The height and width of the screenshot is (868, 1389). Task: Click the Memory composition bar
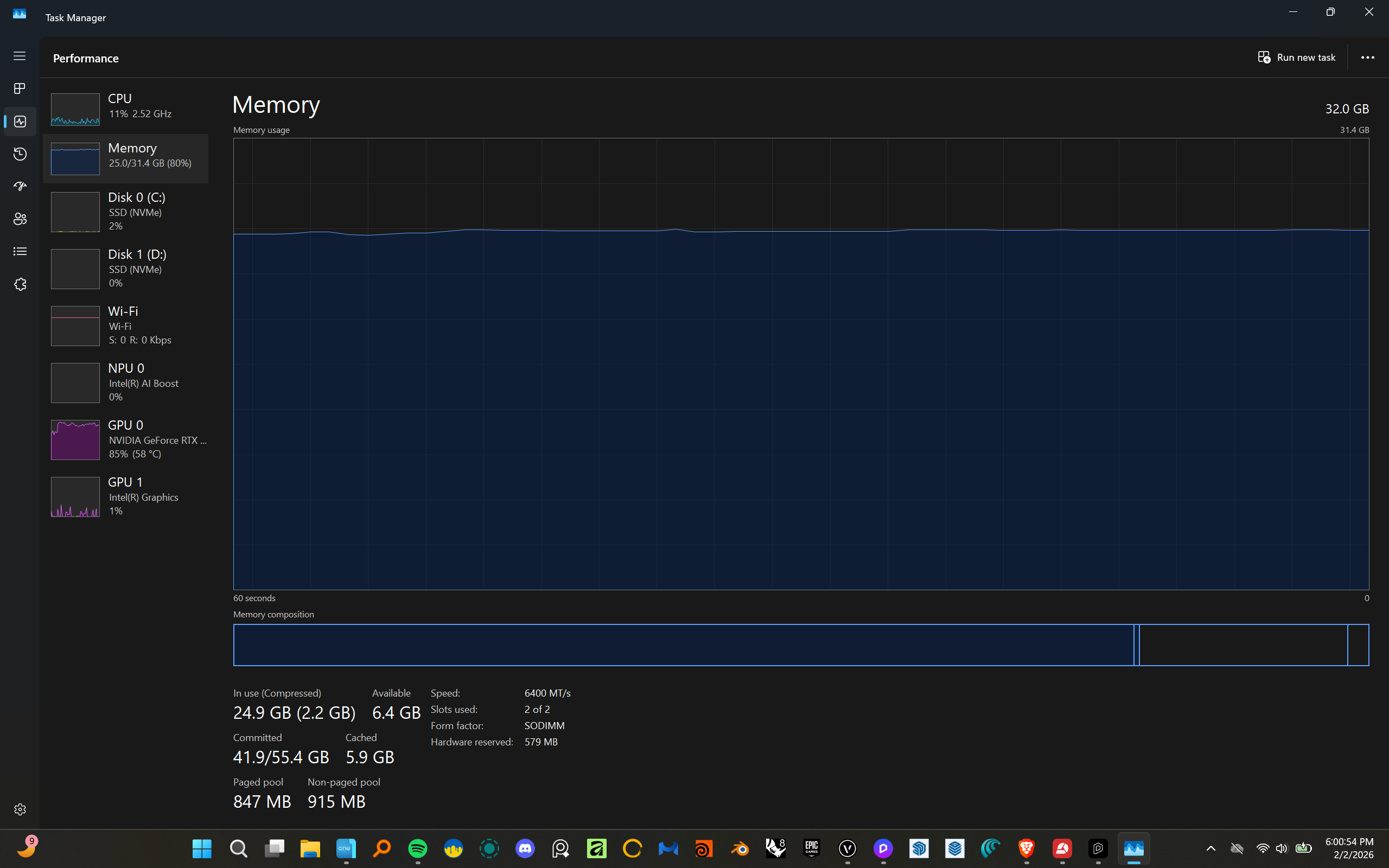pyautogui.click(x=800, y=644)
